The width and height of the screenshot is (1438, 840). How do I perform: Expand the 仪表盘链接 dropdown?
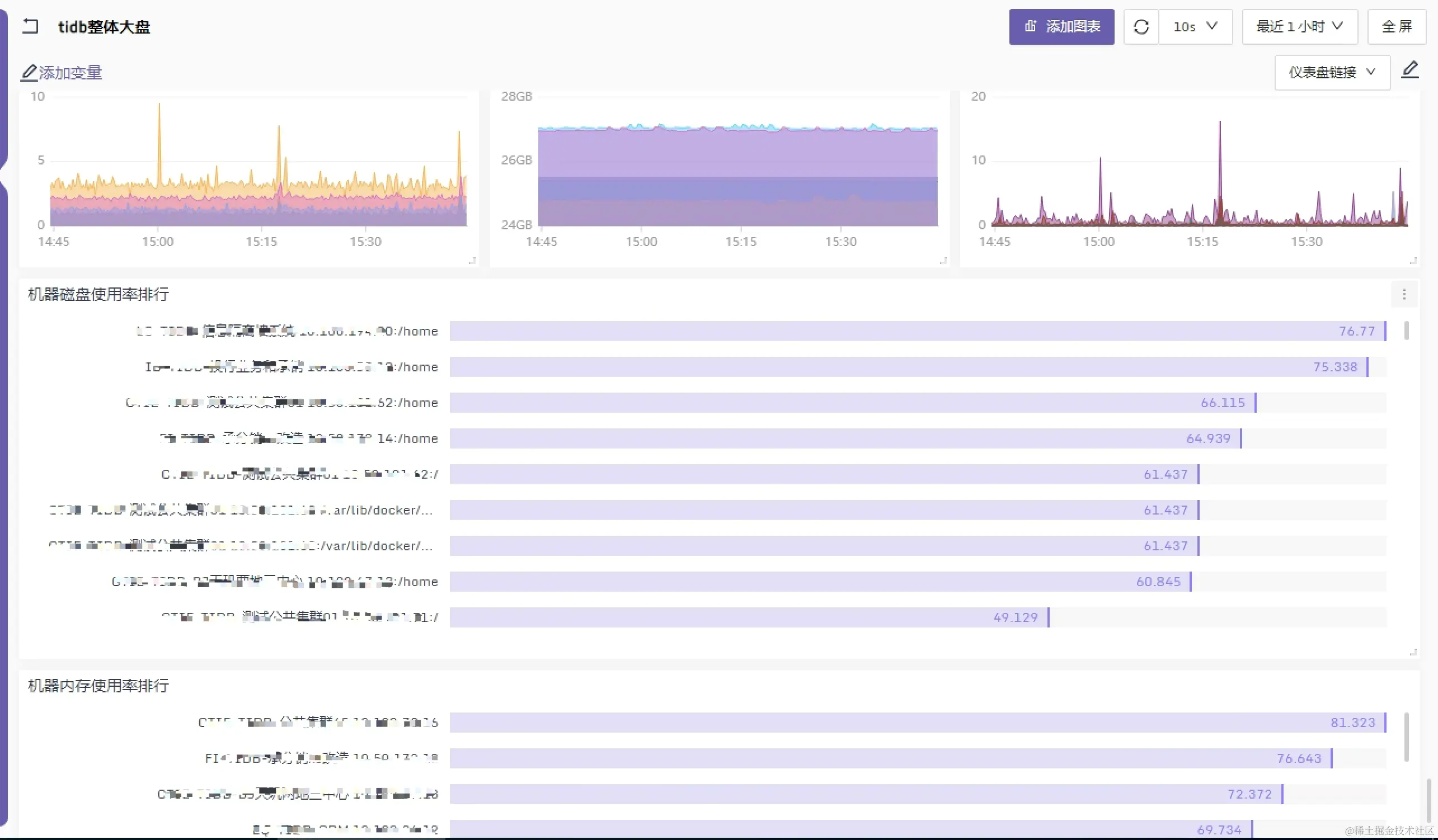[x=1332, y=73]
